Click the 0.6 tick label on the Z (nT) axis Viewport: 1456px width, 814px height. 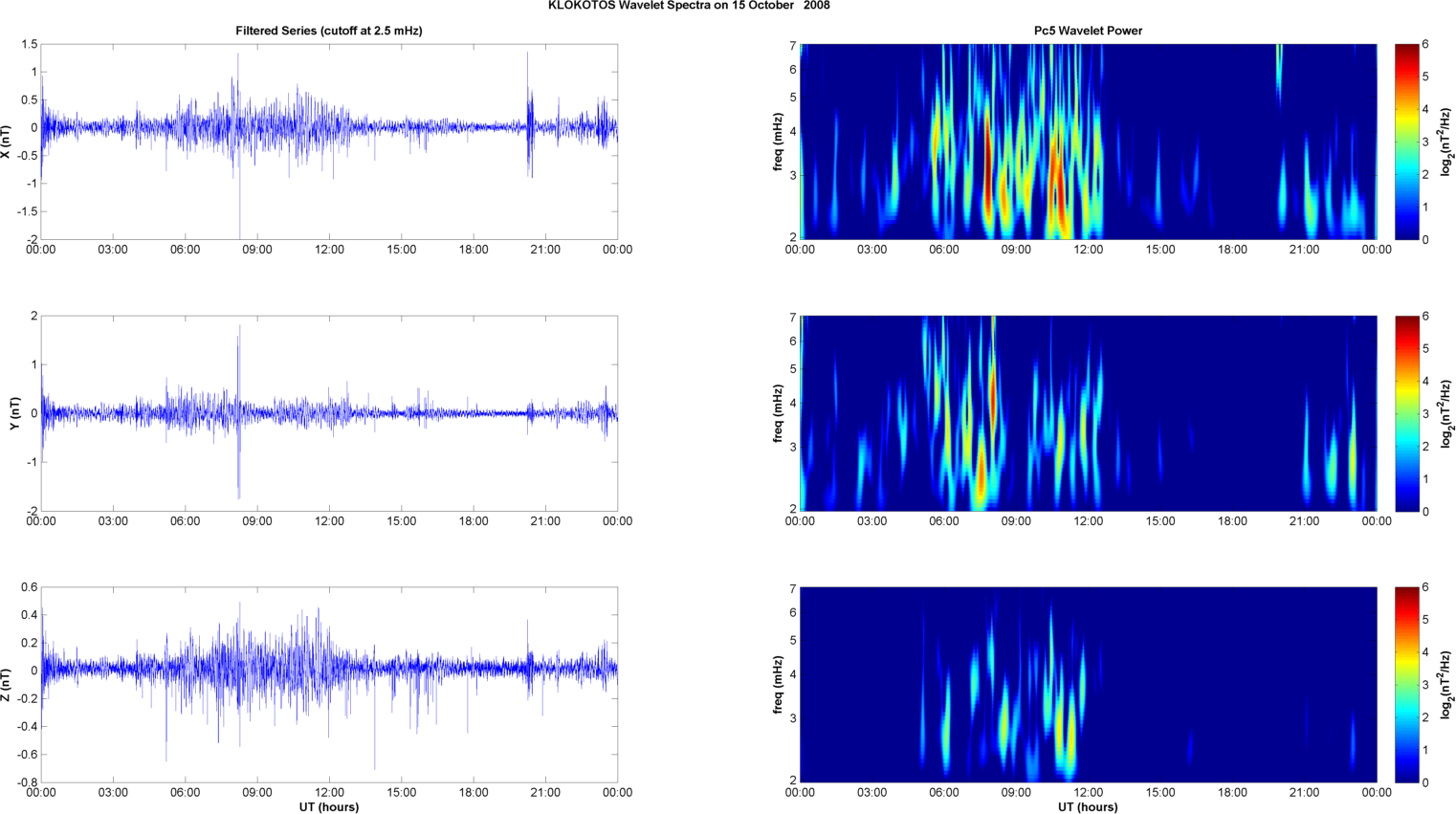[29, 588]
